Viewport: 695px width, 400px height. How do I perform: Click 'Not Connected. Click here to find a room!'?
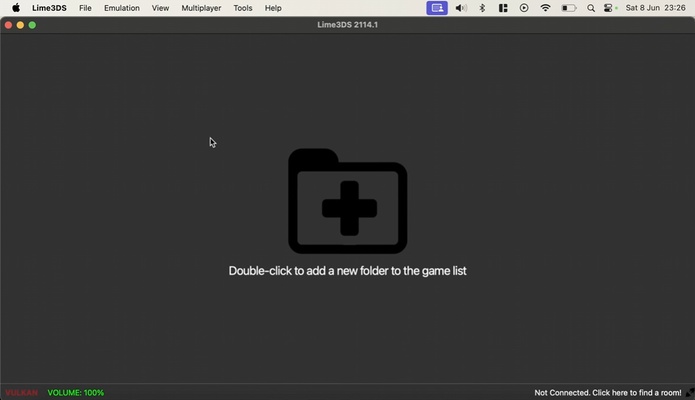tap(608, 392)
